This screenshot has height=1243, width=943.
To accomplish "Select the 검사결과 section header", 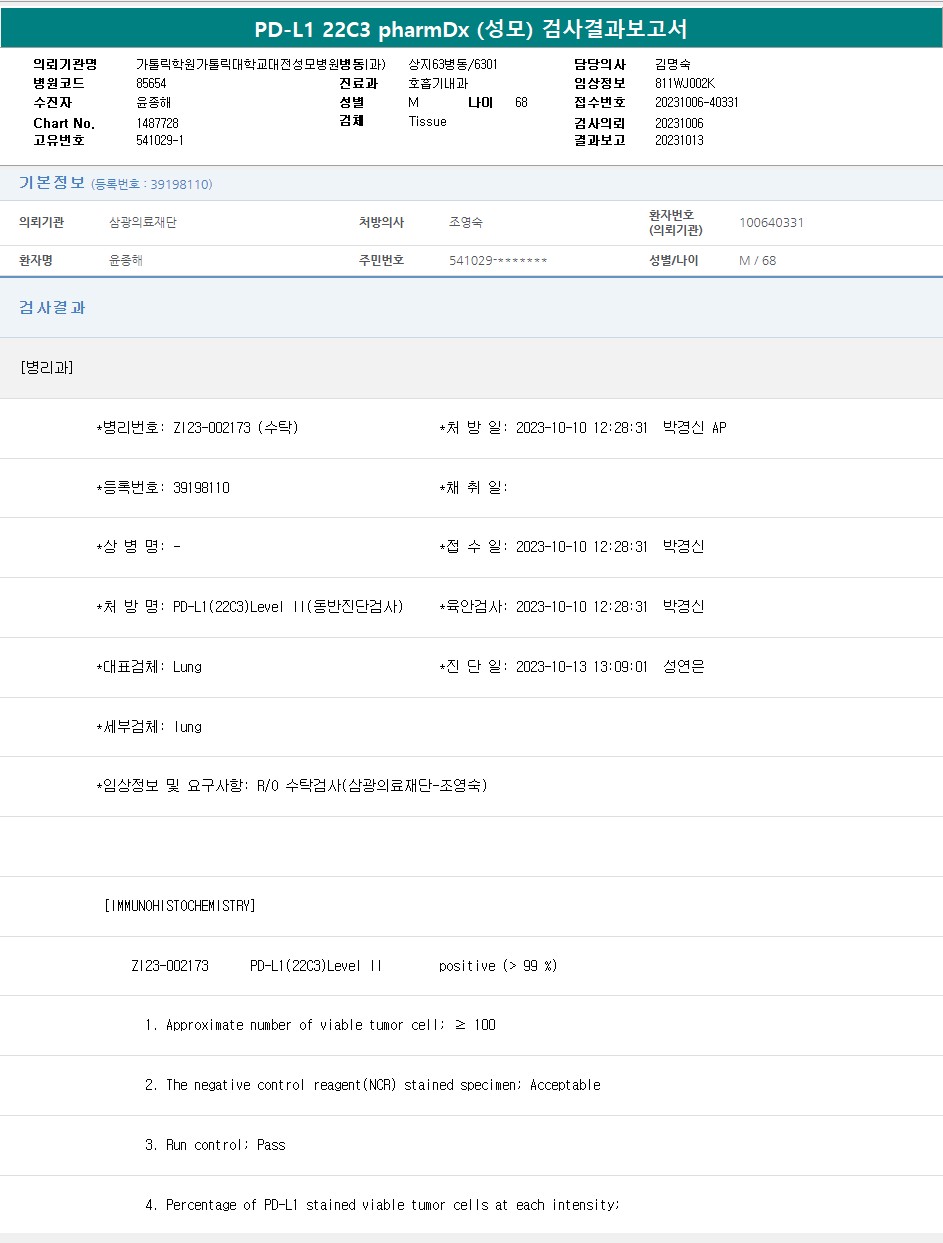I will 52,308.
